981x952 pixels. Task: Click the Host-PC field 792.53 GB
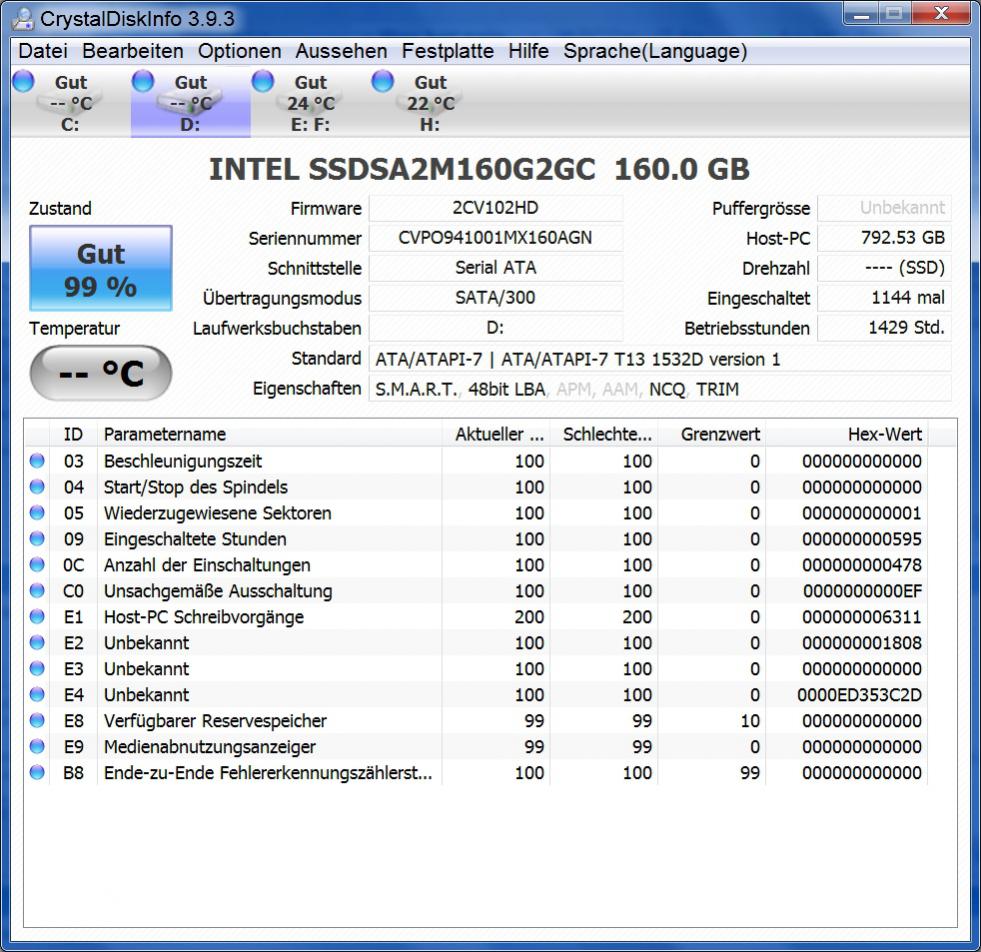tap(884, 238)
